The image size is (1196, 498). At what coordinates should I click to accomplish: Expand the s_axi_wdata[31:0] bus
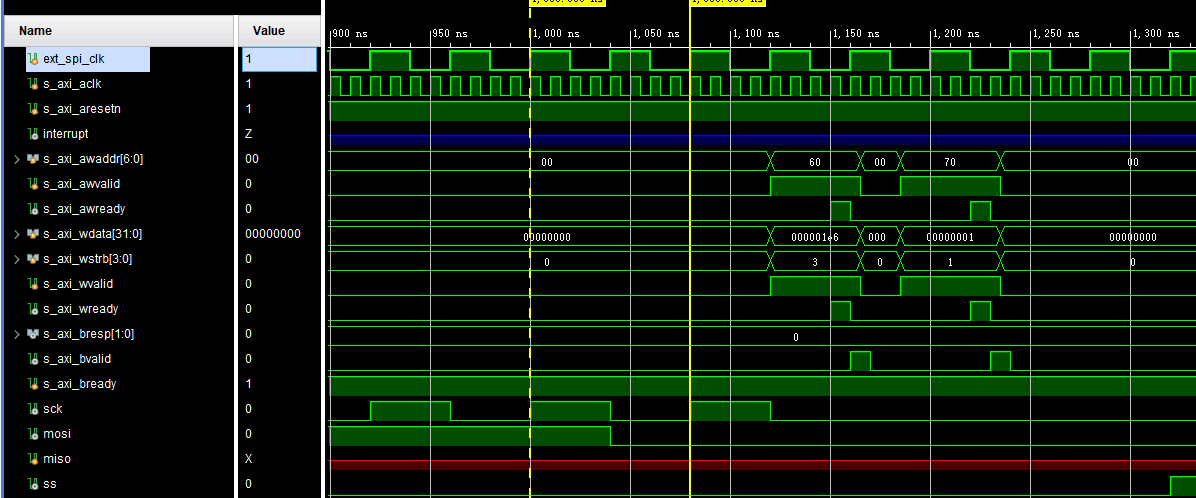(17, 234)
